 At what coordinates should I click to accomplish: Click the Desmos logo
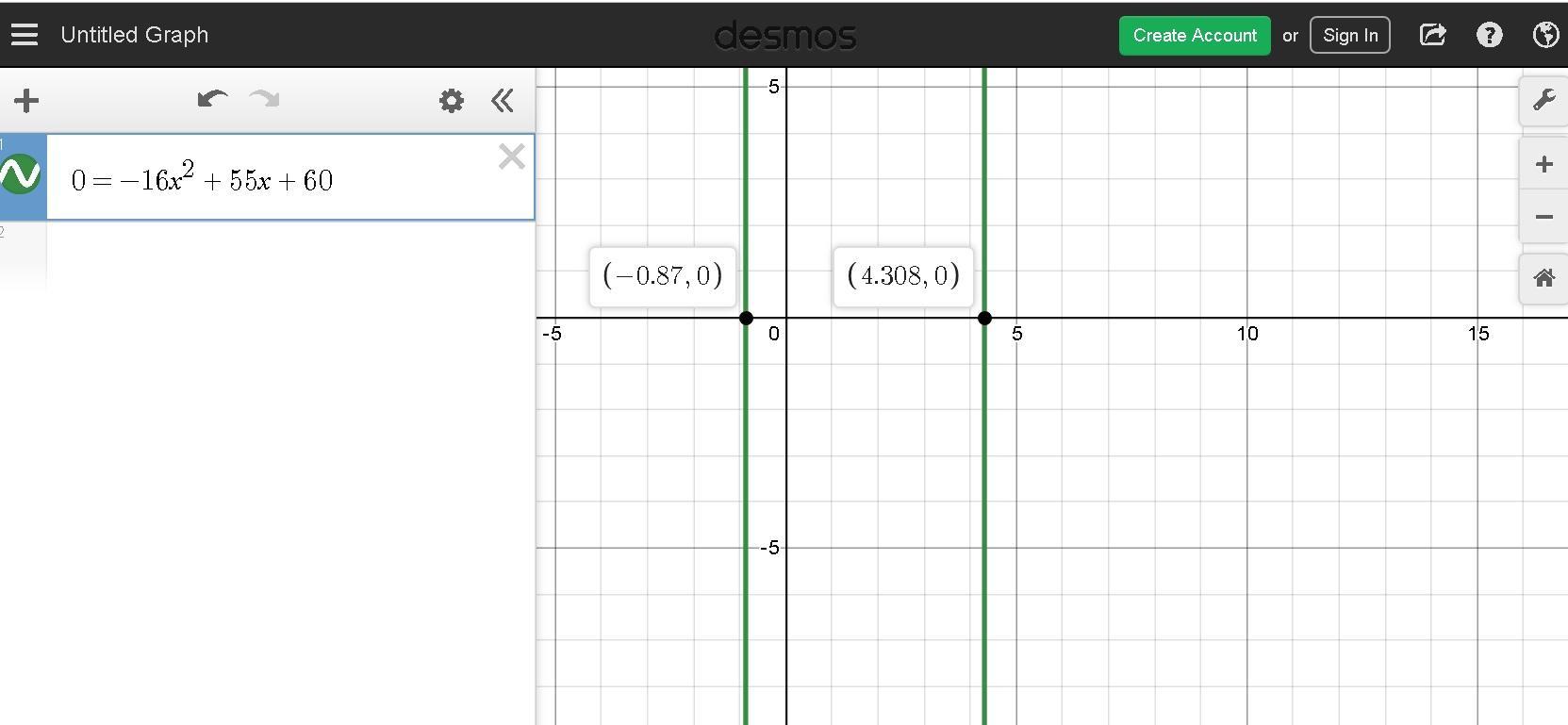pyautogui.click(x=785, y=36)
